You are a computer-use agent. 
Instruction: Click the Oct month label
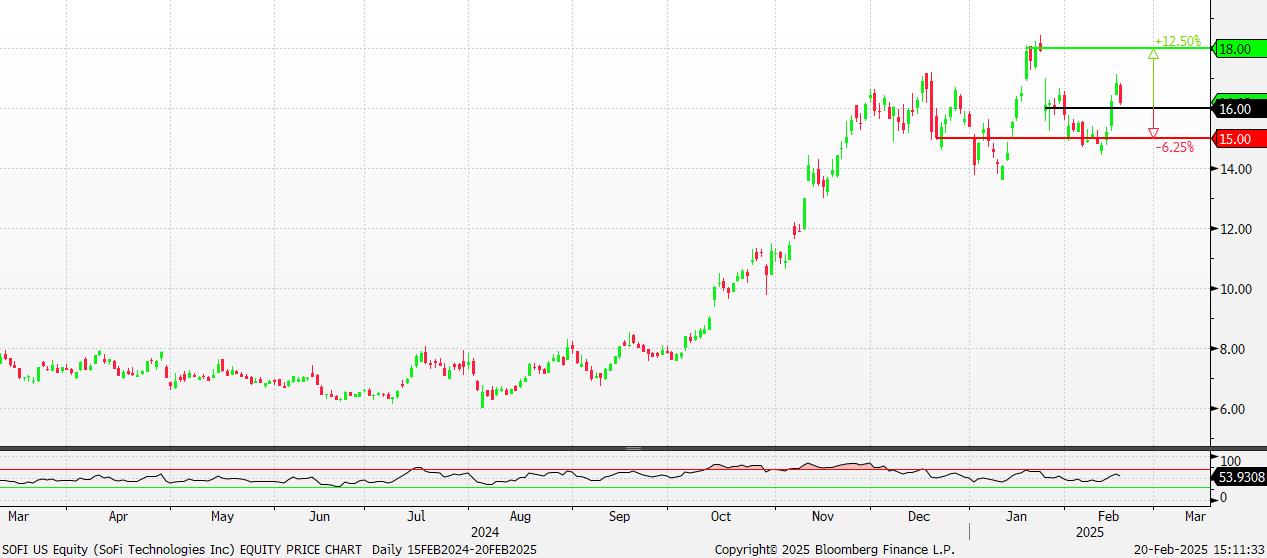pos(720,517)
